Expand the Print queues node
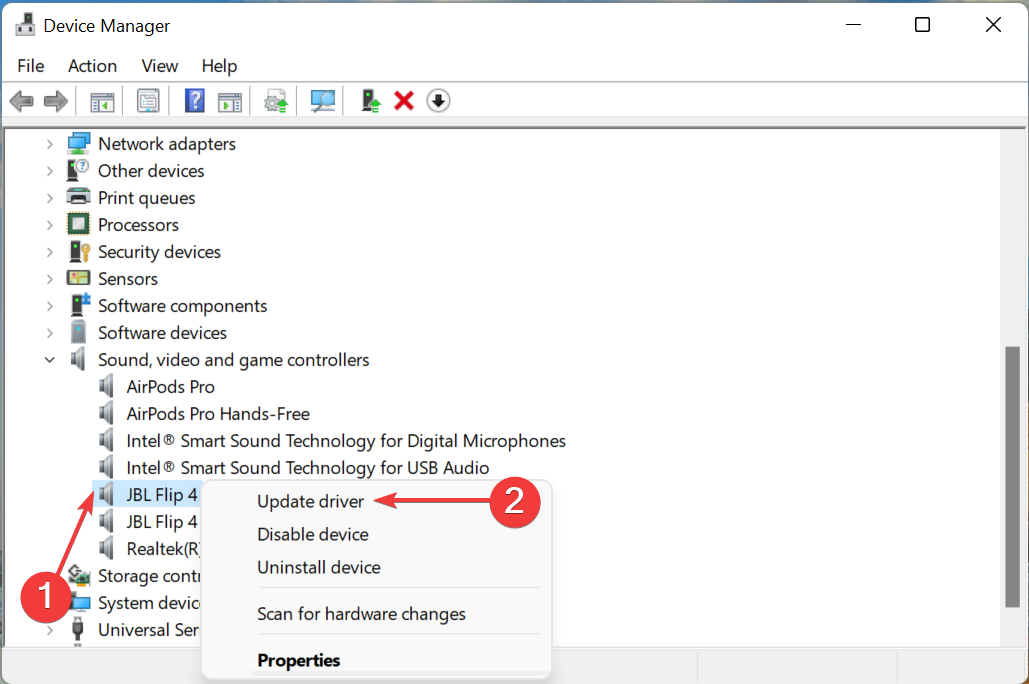 pyautogui.click(x=49, y=198)
